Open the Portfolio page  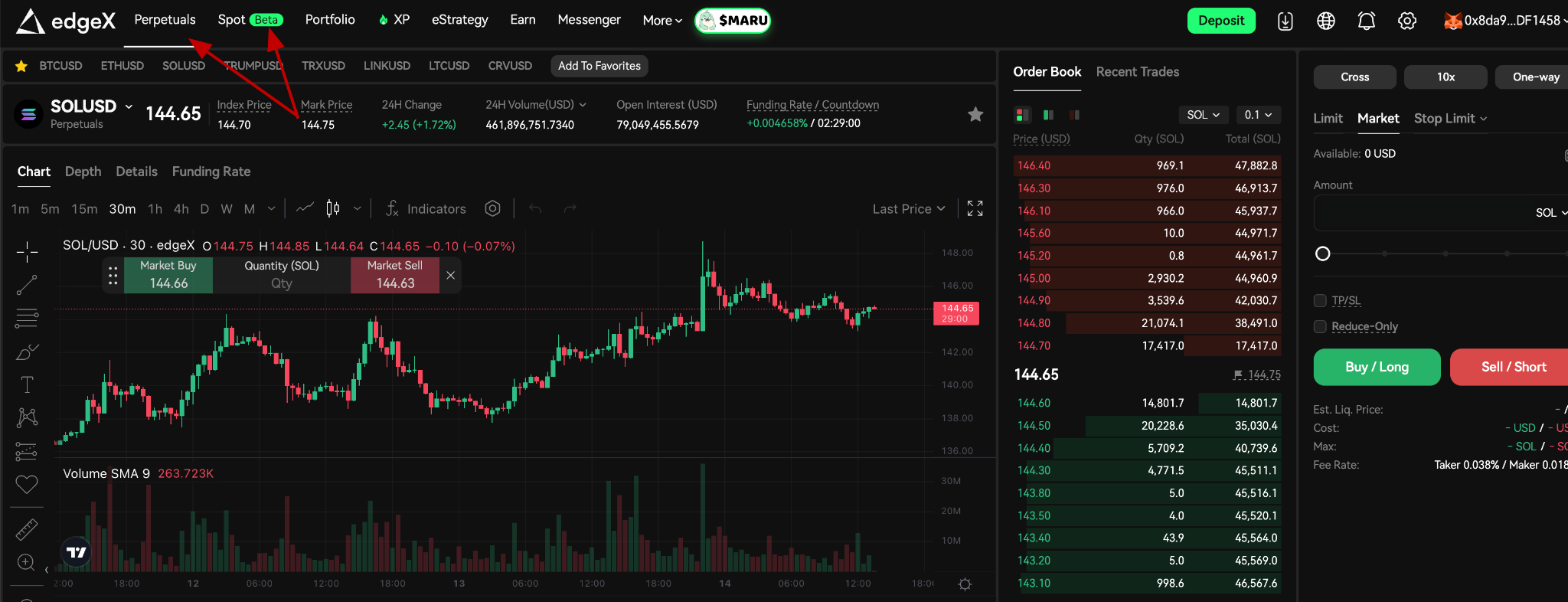tap(330, 20)
